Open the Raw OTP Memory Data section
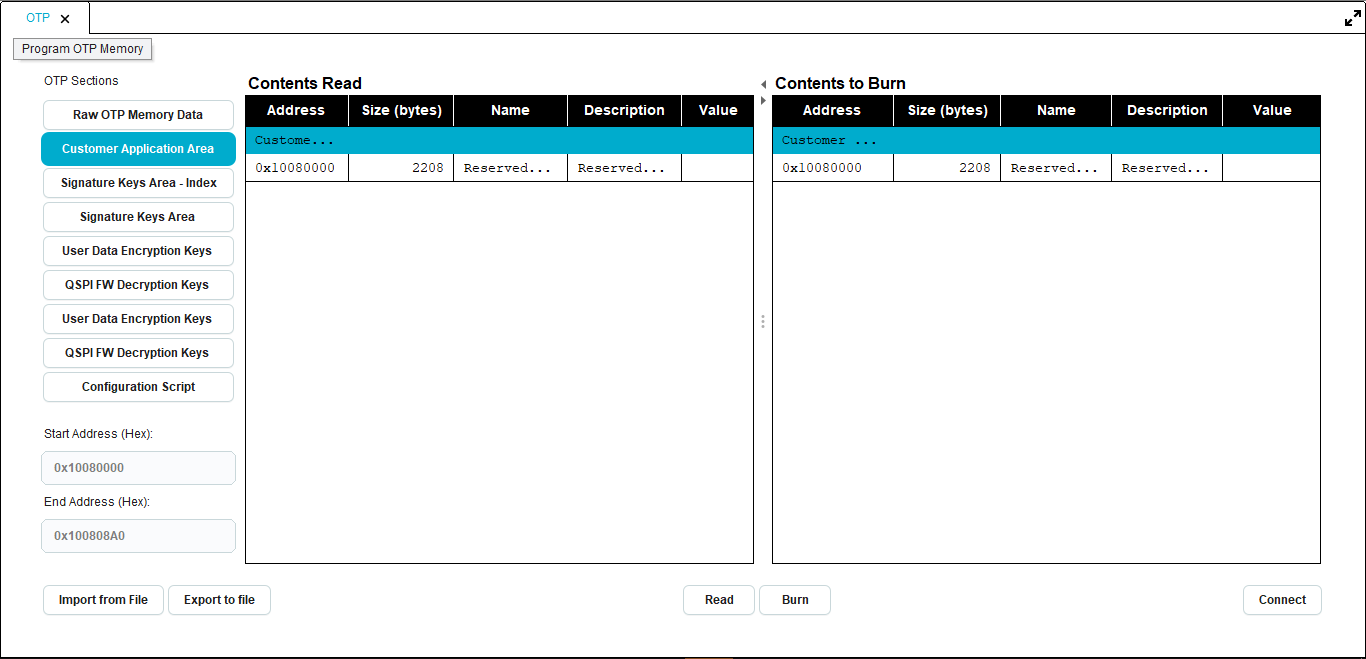 (138, 115)
